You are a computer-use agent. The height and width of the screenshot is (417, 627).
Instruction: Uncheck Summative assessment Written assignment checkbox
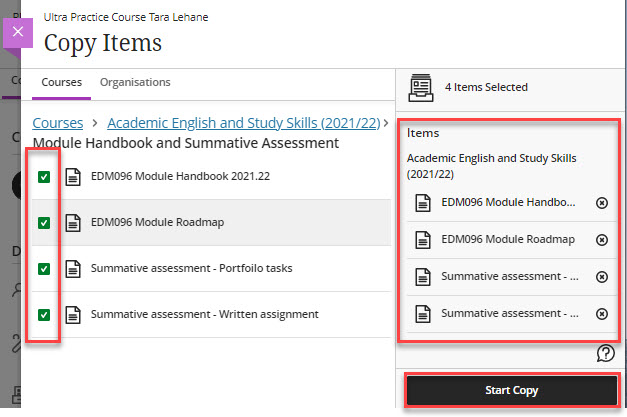click(44, 315)
